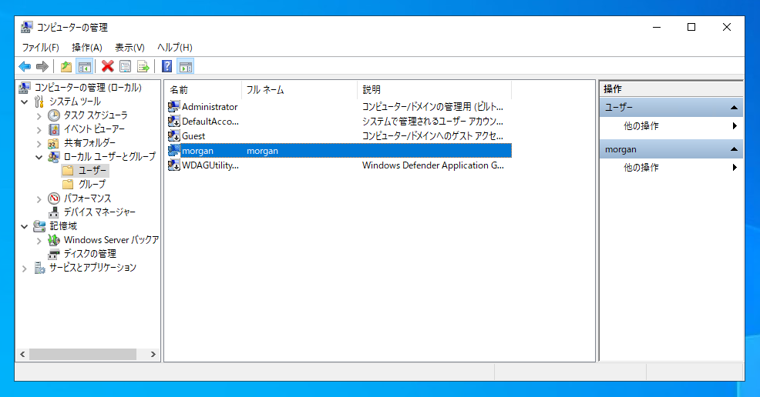Expand the タスク スケジューラ node
The image size is (760, 397).
[39, 116]
